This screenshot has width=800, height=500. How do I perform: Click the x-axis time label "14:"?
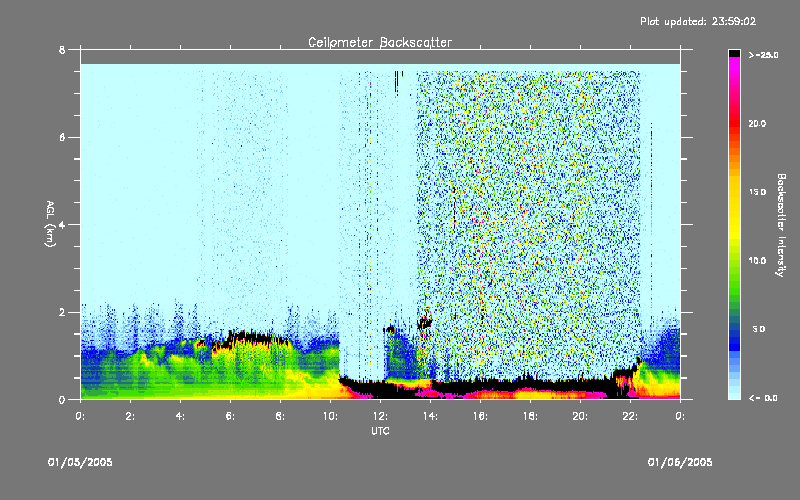click(x=430, y=416)
